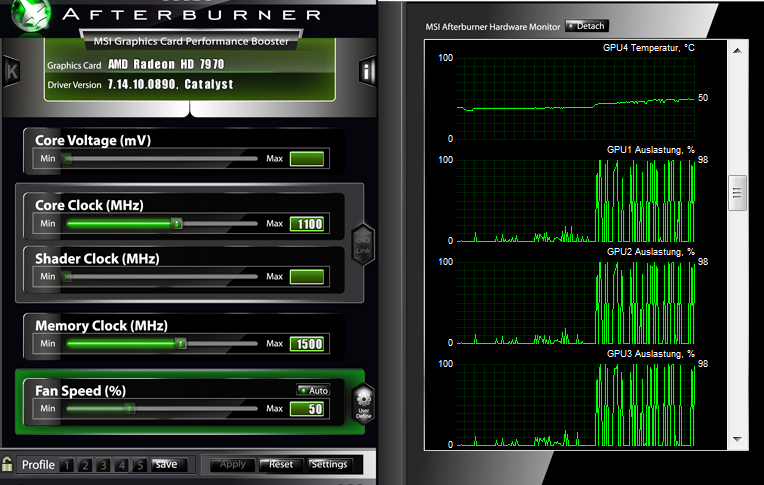The width and height of the screenshot is (764, 485).
Task: Click the Core Clock slider handle
Action: click(177, 224)
